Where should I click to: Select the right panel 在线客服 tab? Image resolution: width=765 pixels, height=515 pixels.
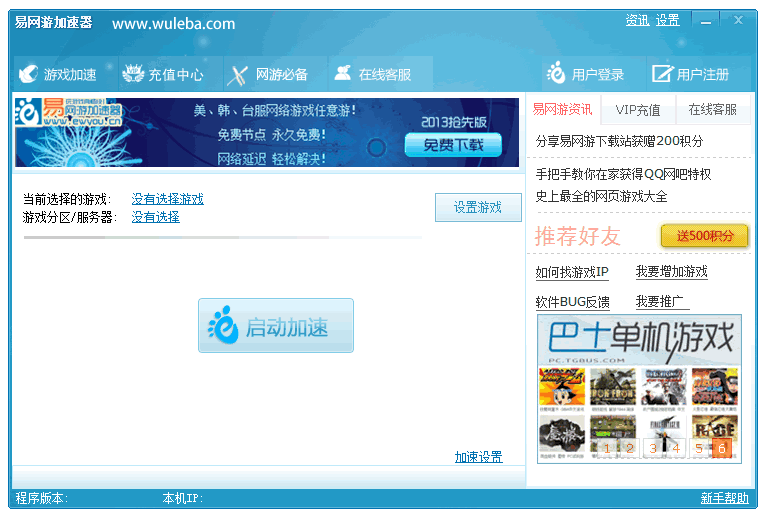[712, 110]
